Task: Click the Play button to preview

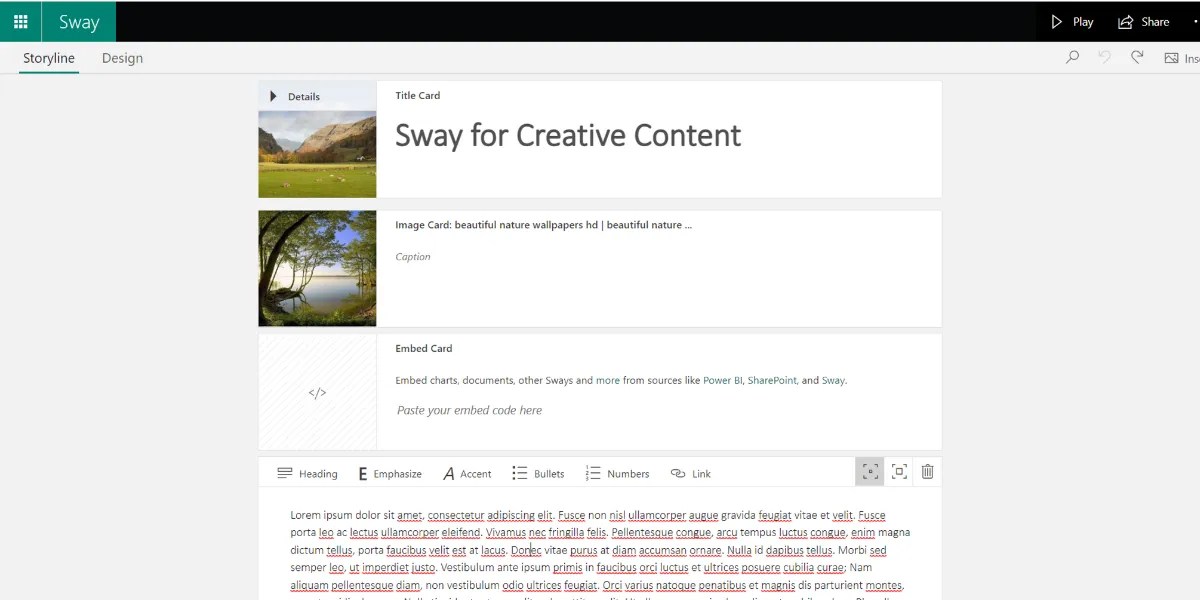Action: 1071,21
